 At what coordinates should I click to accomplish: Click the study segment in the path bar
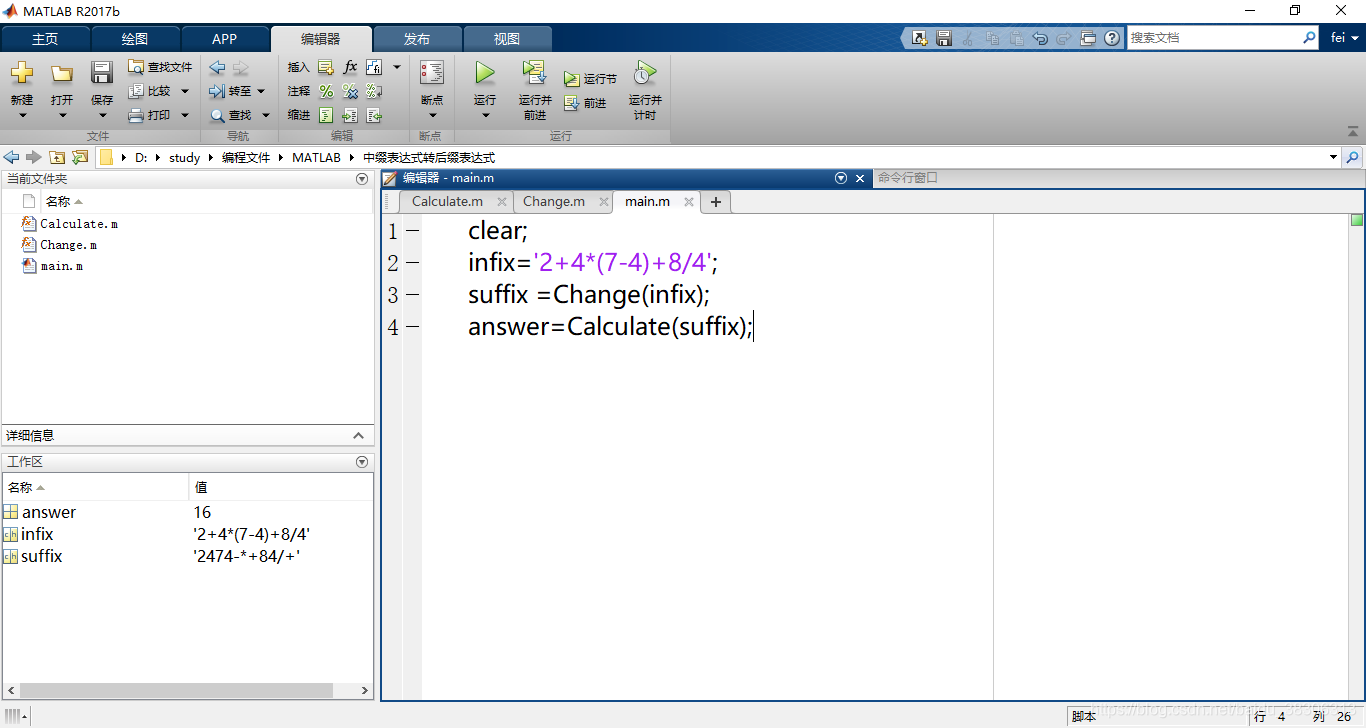tap(184, 158)
